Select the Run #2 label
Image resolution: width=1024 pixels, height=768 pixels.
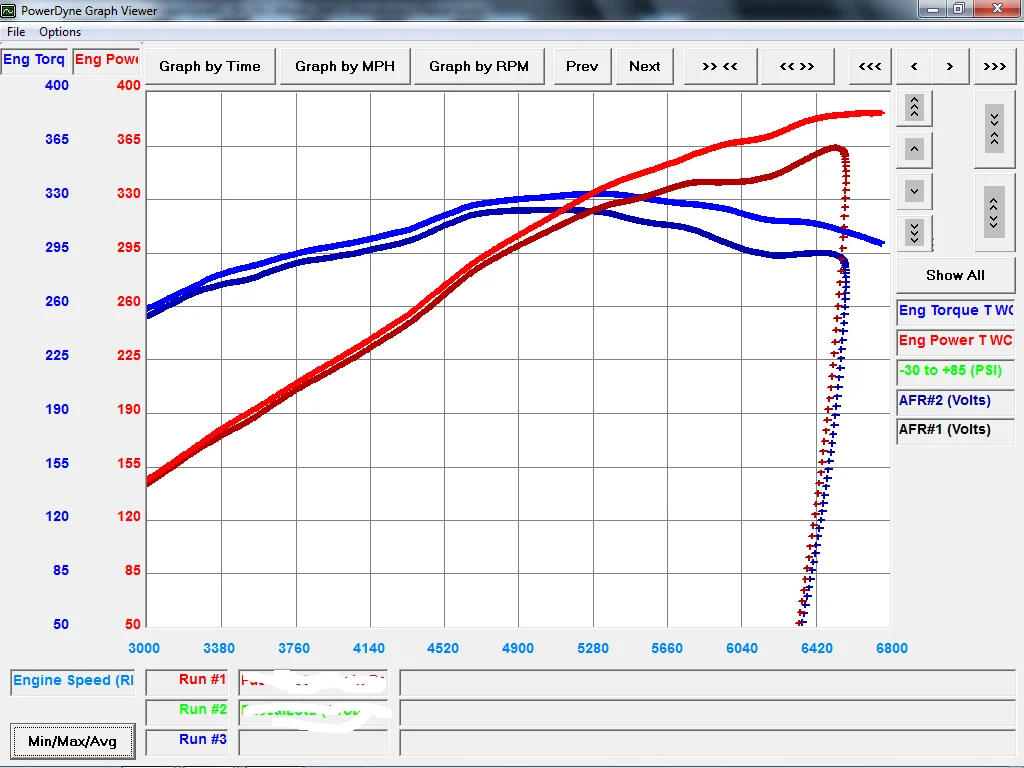(187, 712)
